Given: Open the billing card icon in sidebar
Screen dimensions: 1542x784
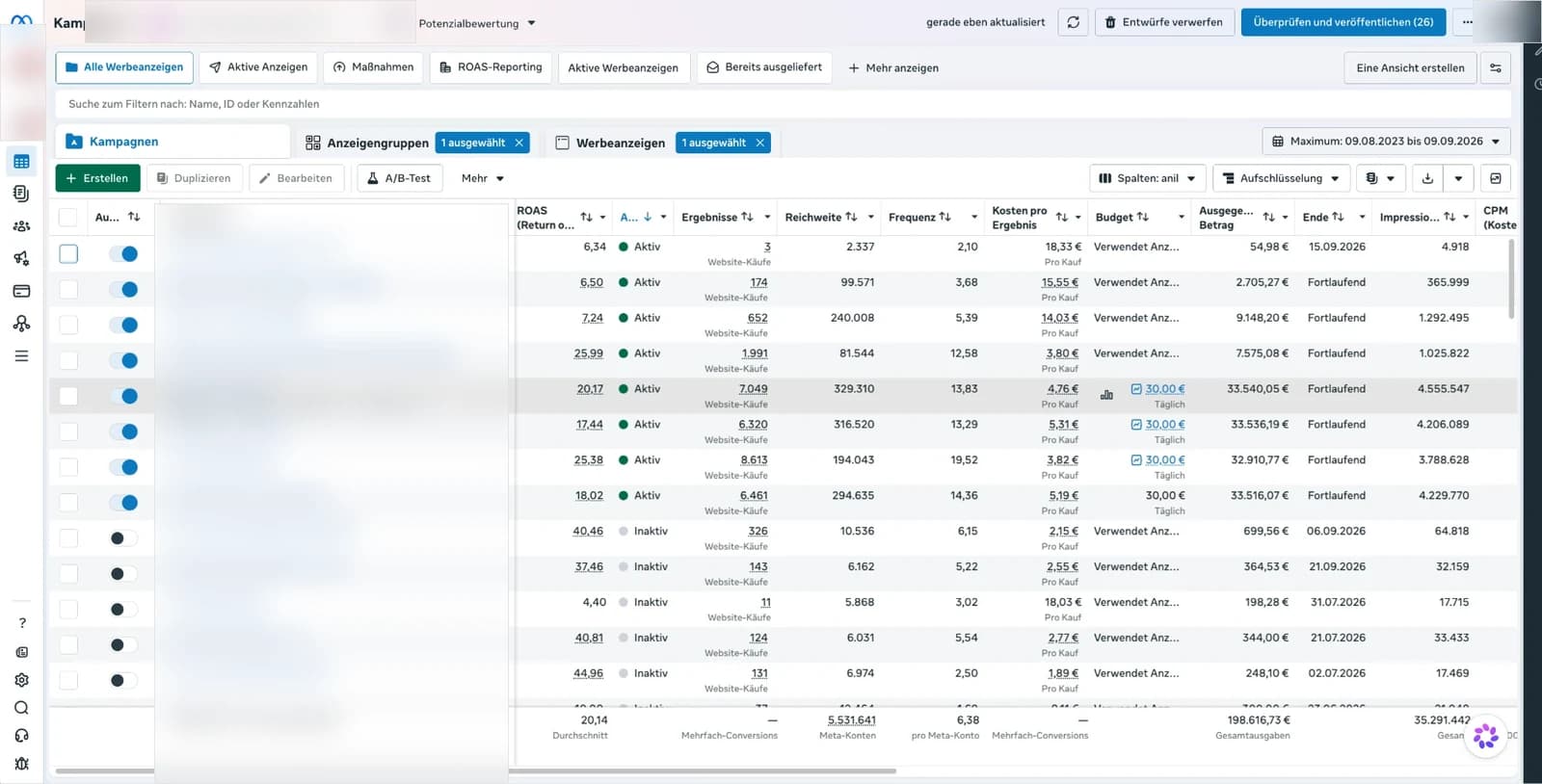Looking at the screenshot, I should [x=21, y=291].
